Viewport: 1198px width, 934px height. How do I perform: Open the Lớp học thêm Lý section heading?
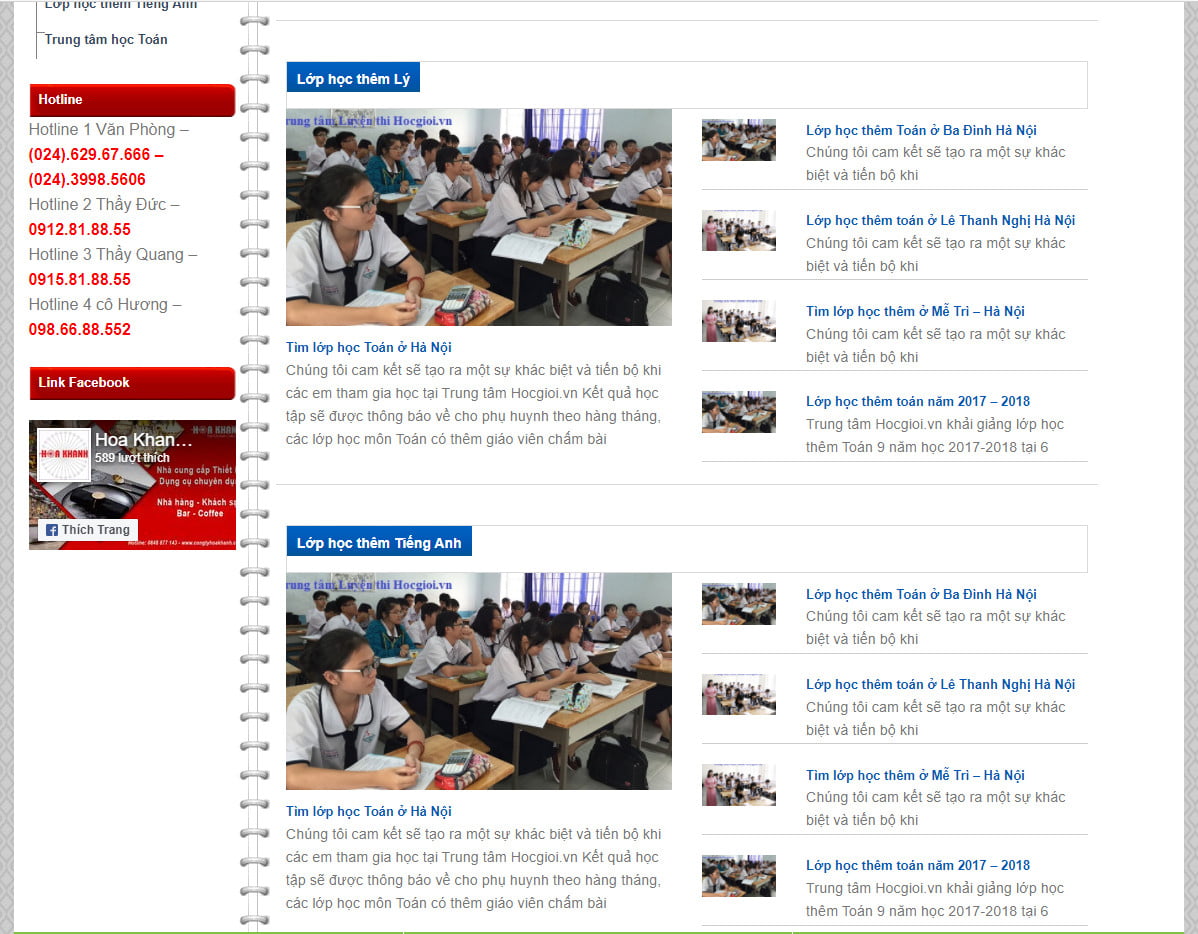point(353,79)
